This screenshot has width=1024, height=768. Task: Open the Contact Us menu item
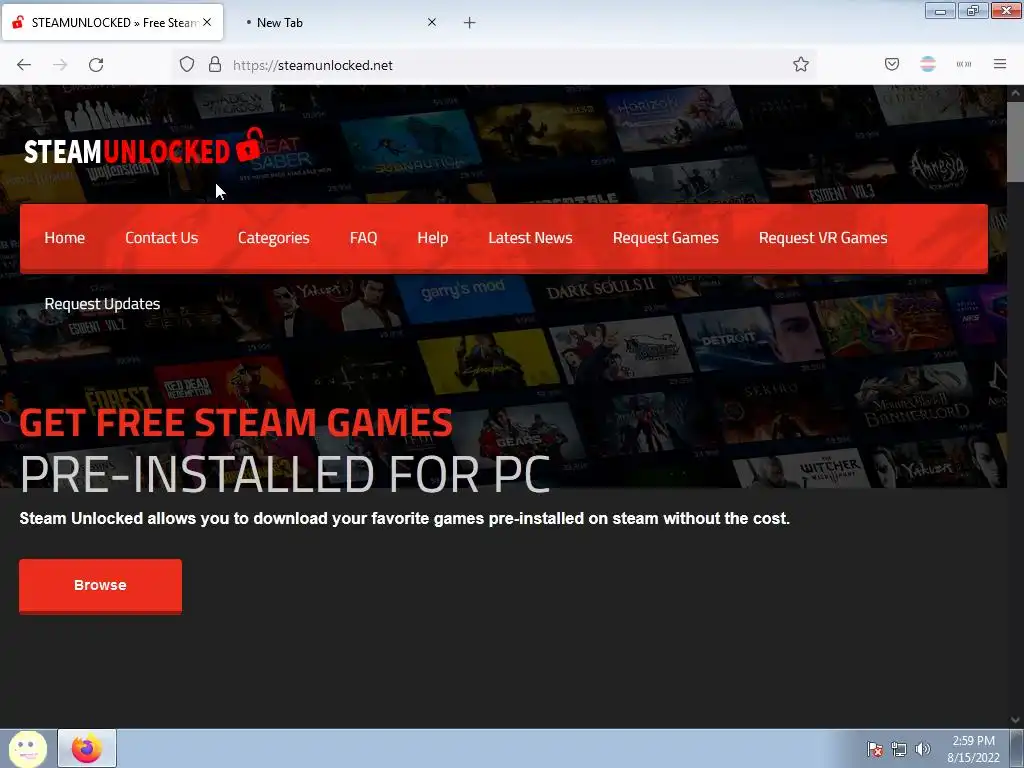coord(161,238)
